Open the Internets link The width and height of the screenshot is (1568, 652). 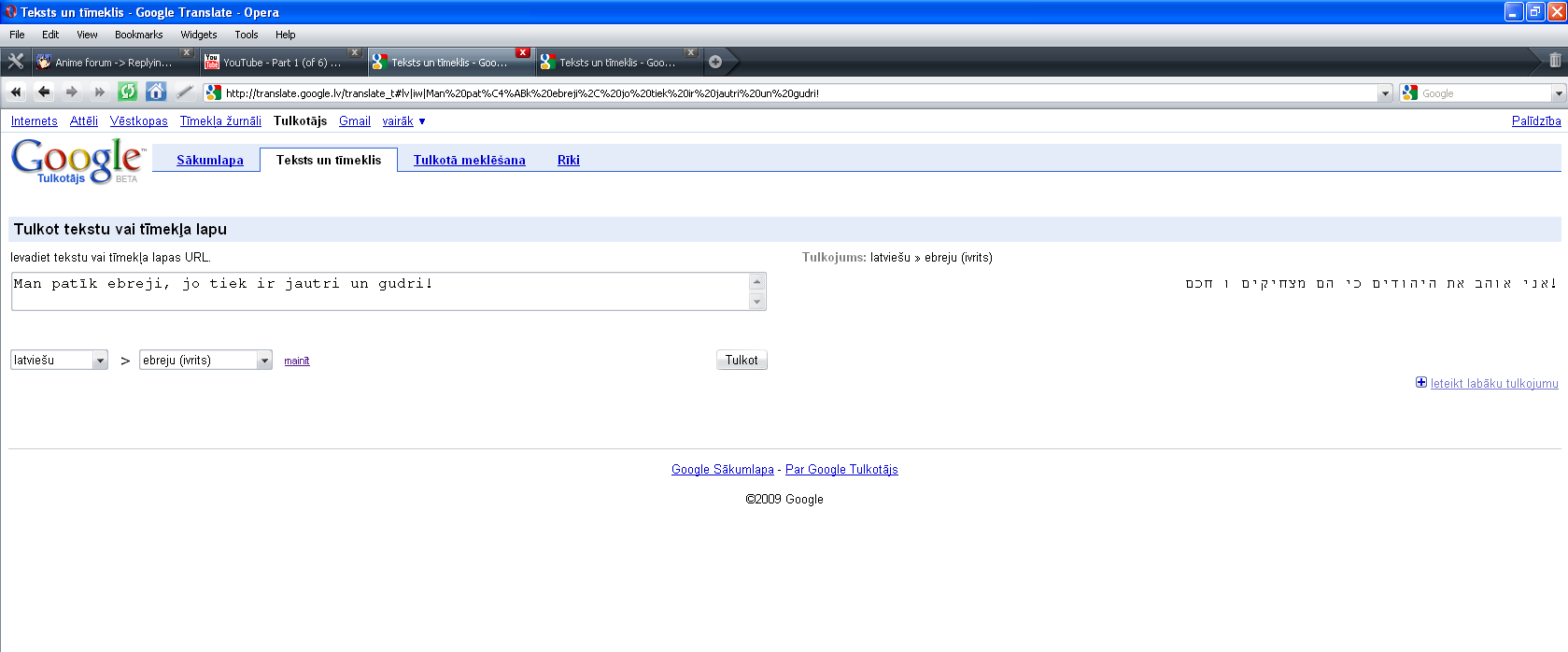(x=35, y=121)
